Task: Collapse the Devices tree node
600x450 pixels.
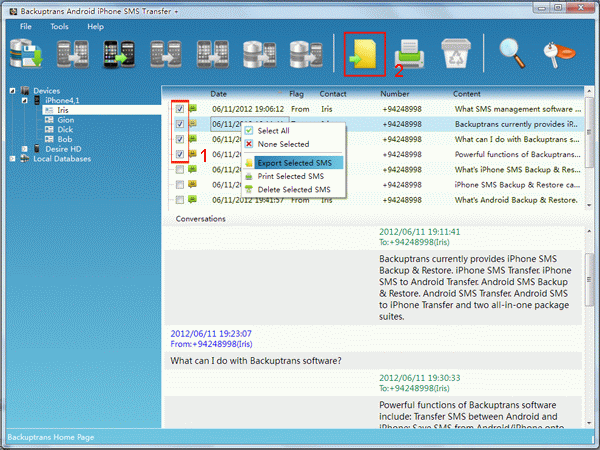Action: pyautogui.click(x=13, y=91)
